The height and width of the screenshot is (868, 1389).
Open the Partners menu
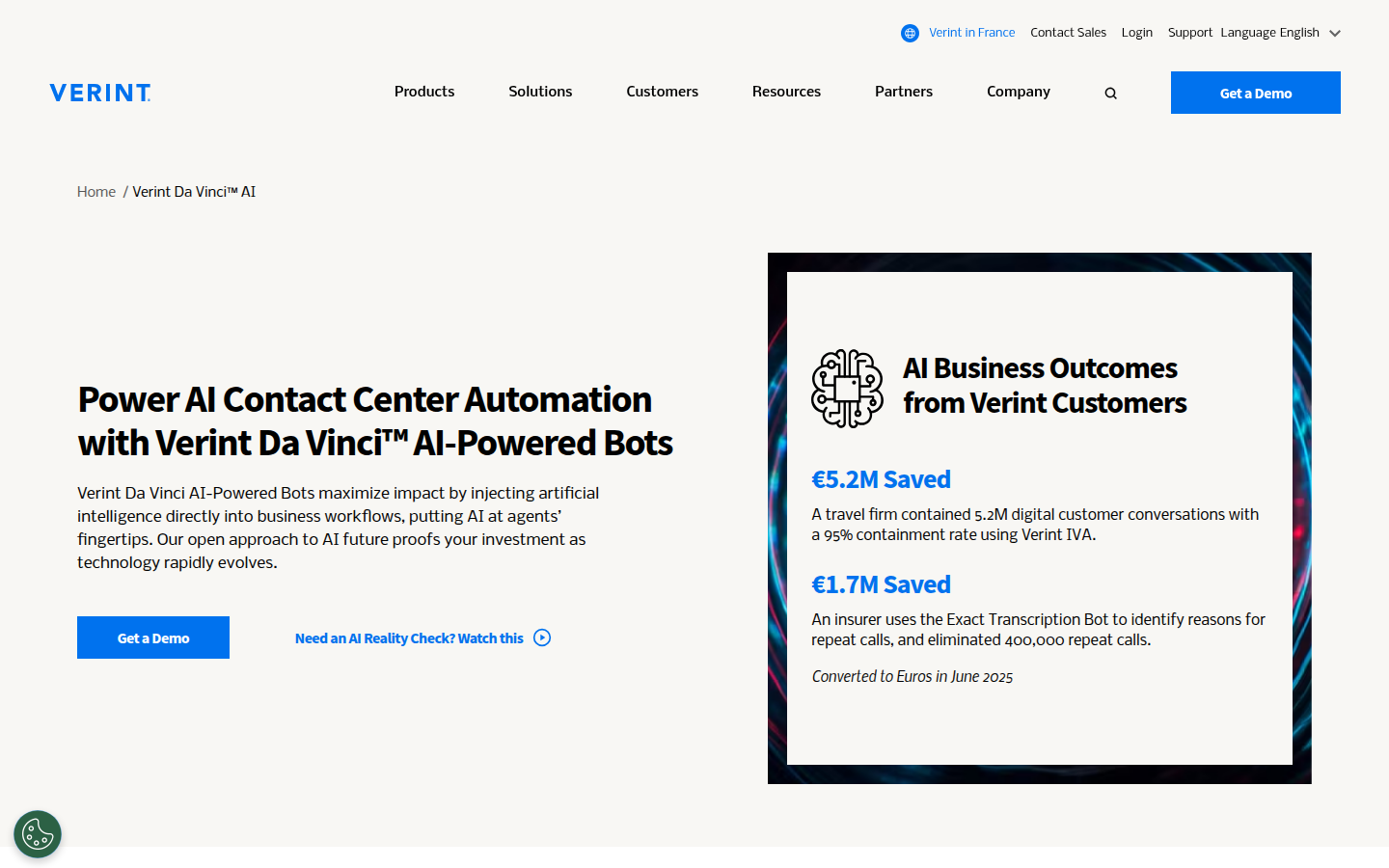click(x=904, y=92)
